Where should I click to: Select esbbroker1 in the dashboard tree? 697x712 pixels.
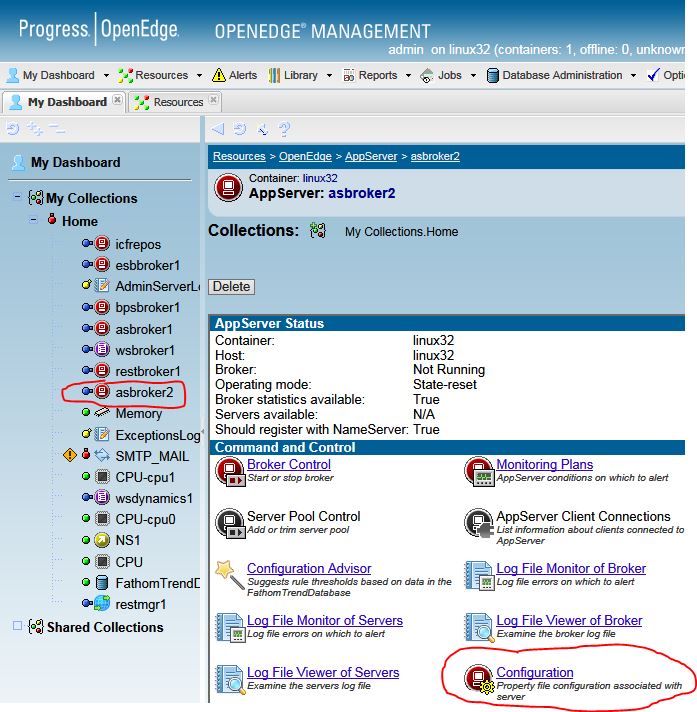(148, 265)
